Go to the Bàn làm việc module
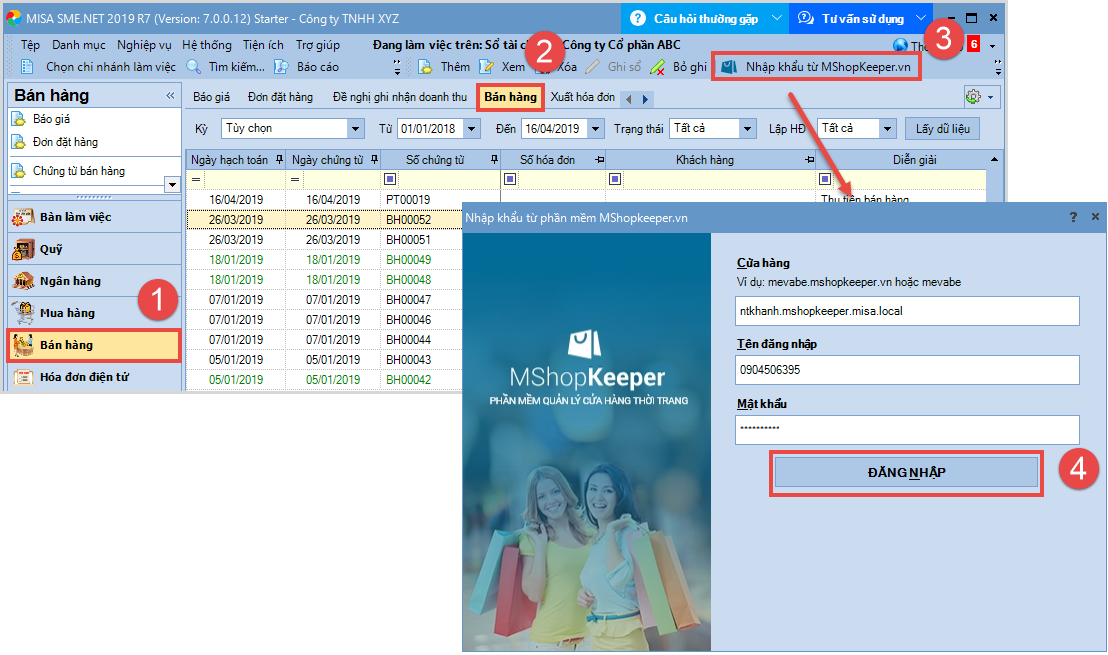The width and height of the screenshot is (1108, 655). pos(95,217)
